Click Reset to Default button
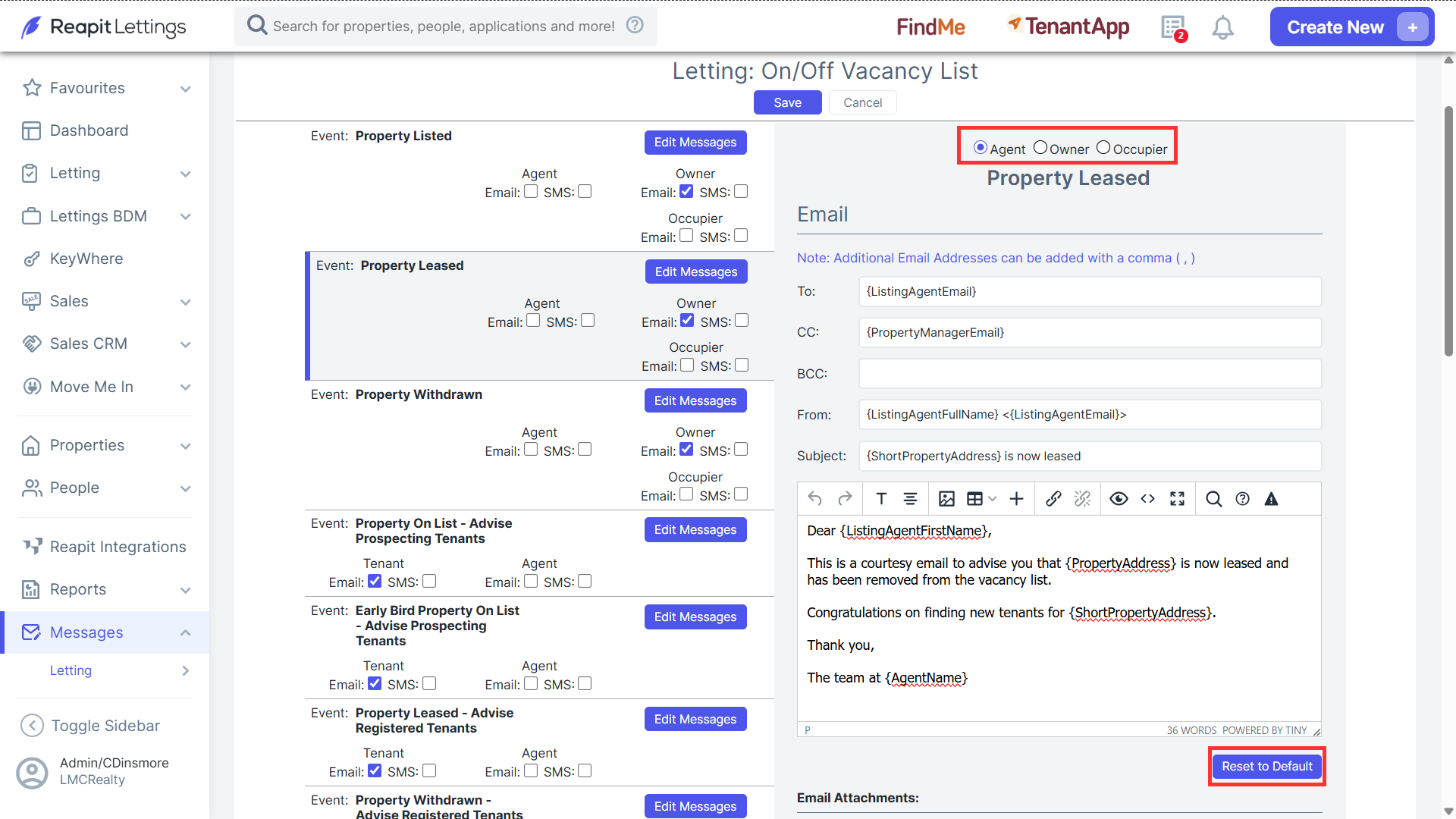Image resolution: width=1456 pixels, height=819 pixels. tap(1266, 767)
